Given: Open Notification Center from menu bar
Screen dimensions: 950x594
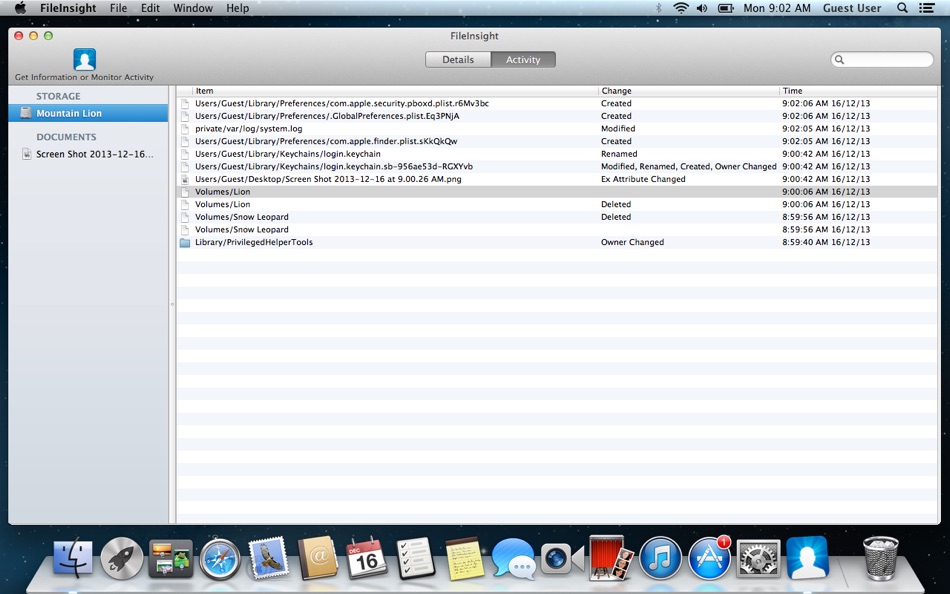Looking at the screenshot, I should [926, 8].
